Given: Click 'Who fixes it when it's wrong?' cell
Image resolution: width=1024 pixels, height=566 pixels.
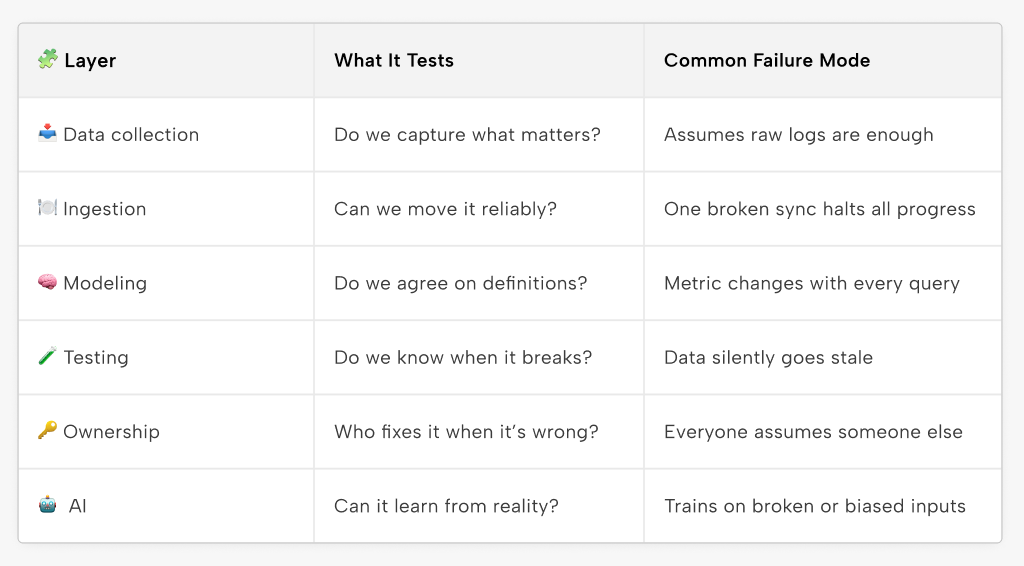Looking at the screenshot, I should pos(466,432).
